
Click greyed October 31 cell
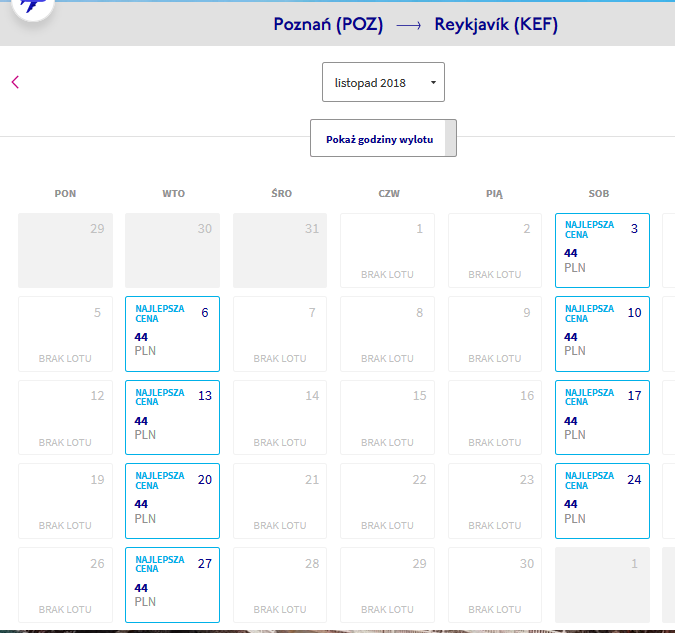click(x=280, y=250)
